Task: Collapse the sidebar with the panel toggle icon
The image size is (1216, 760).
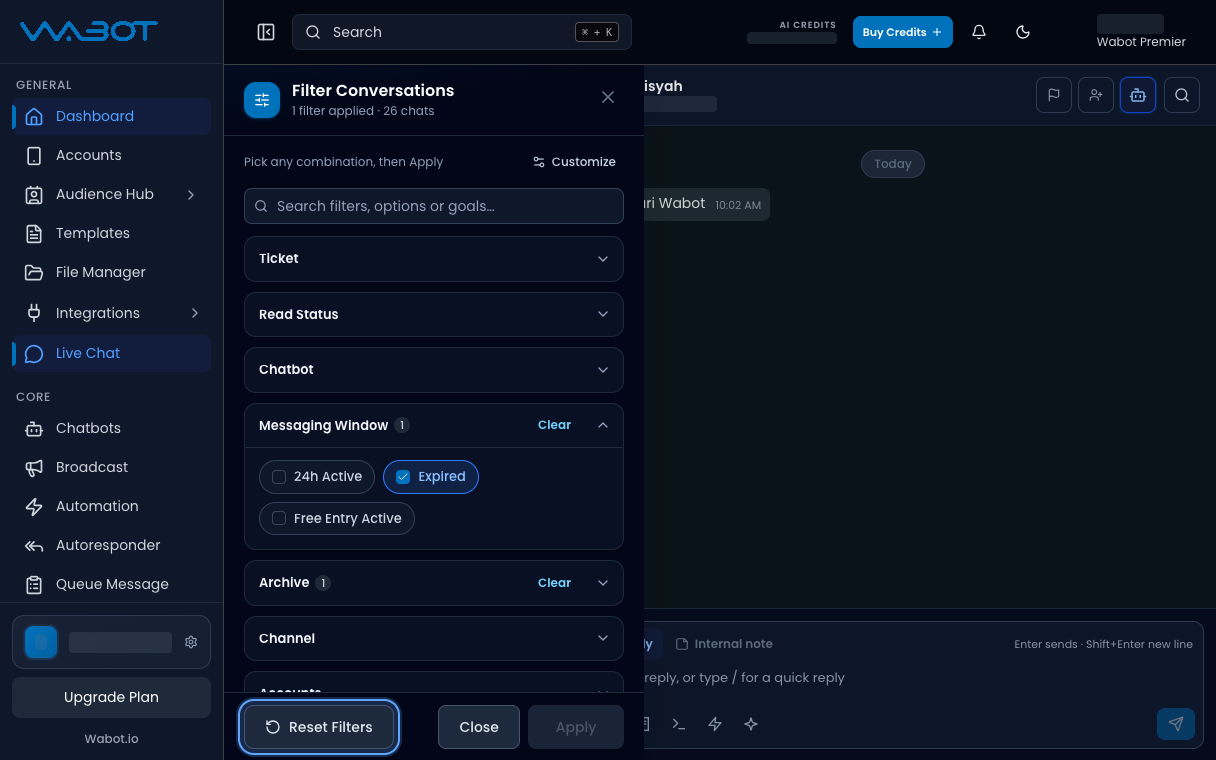Action: pos(266,32)
